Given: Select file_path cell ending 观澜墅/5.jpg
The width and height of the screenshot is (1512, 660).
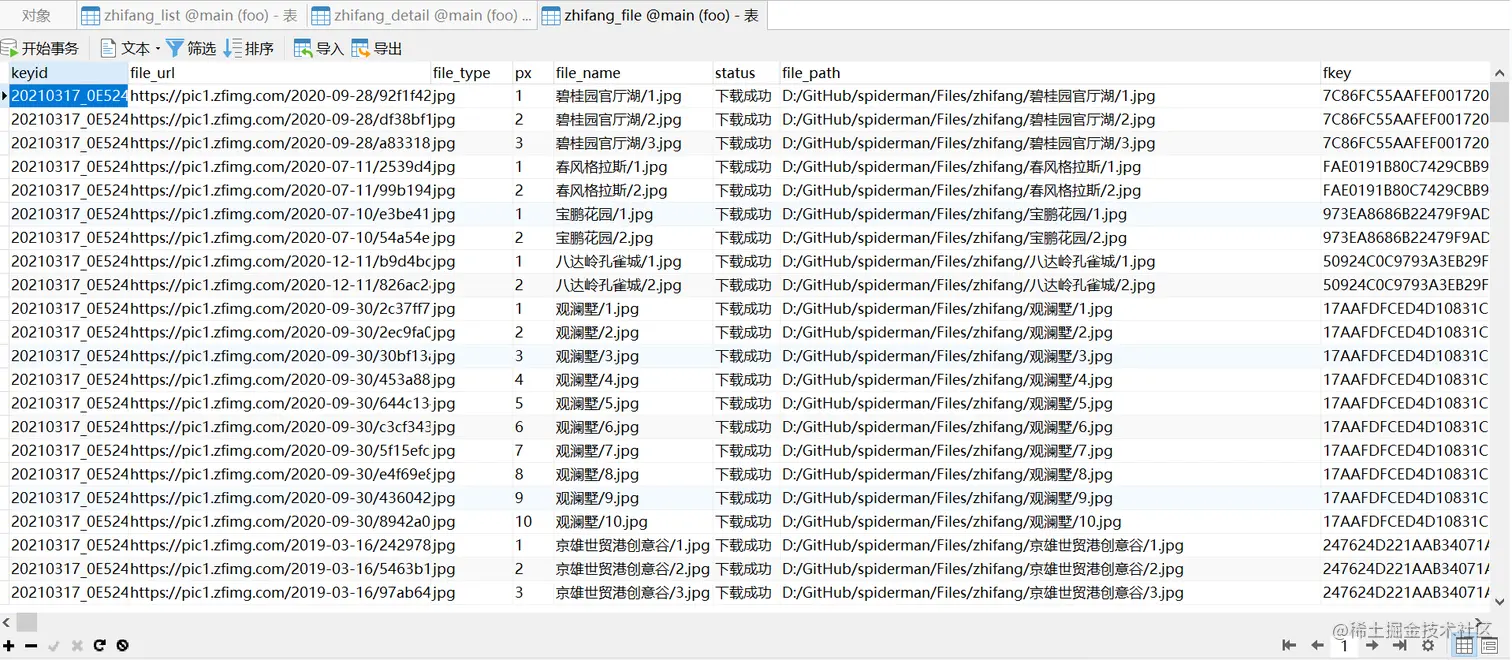Looking at the screenshot, I should 1050,404.
